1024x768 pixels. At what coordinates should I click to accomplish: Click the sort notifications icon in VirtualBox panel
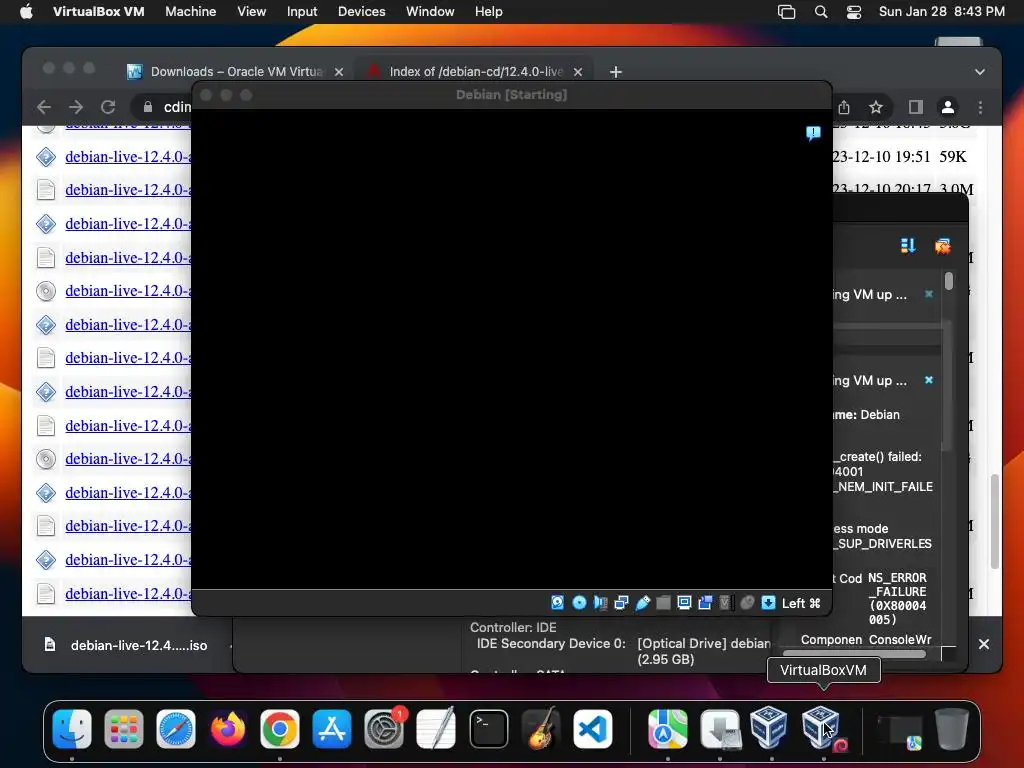pyautogui.click(x=908, y=246)
